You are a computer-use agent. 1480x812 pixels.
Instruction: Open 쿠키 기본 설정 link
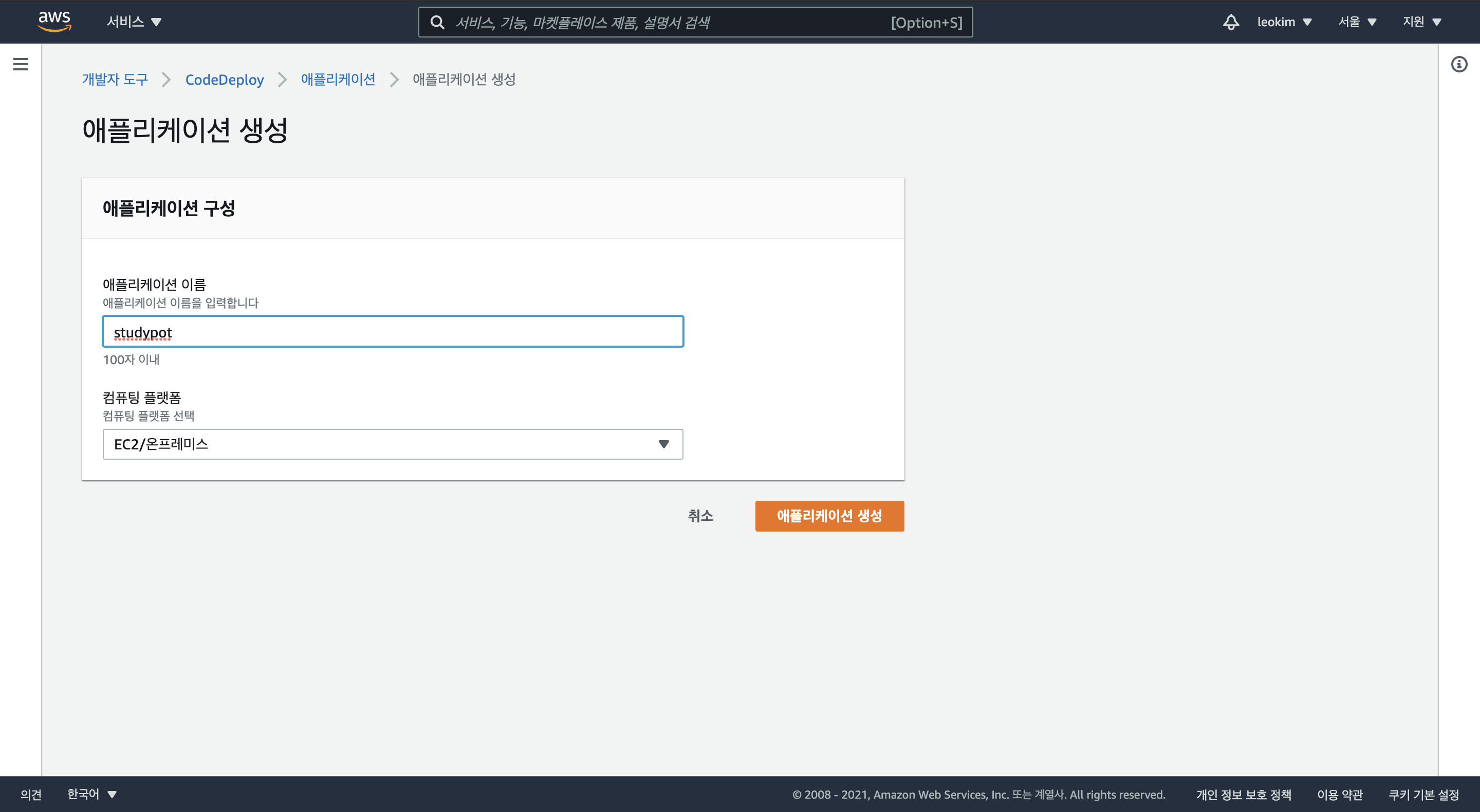(x=1423, y=794)
